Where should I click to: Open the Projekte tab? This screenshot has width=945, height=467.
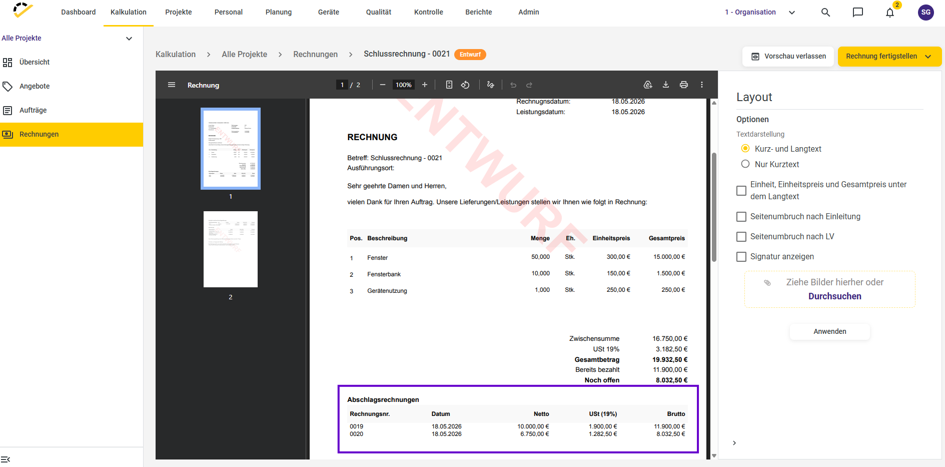(x=178, y=12)
